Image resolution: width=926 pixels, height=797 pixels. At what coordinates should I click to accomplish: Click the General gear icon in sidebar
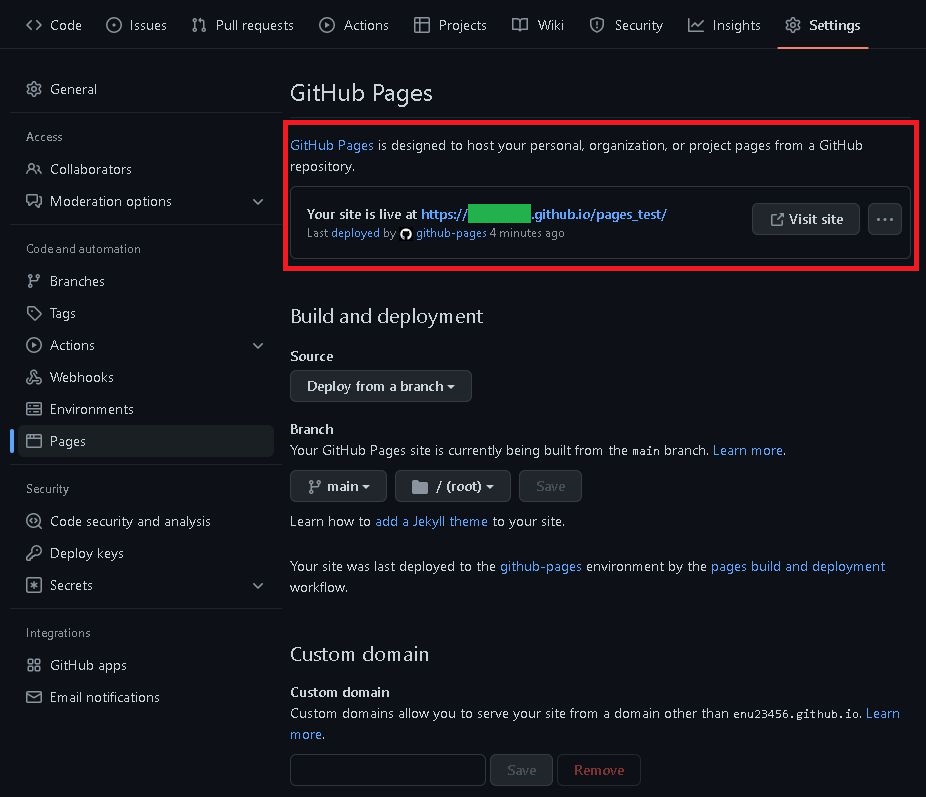(x=34, y=89)
